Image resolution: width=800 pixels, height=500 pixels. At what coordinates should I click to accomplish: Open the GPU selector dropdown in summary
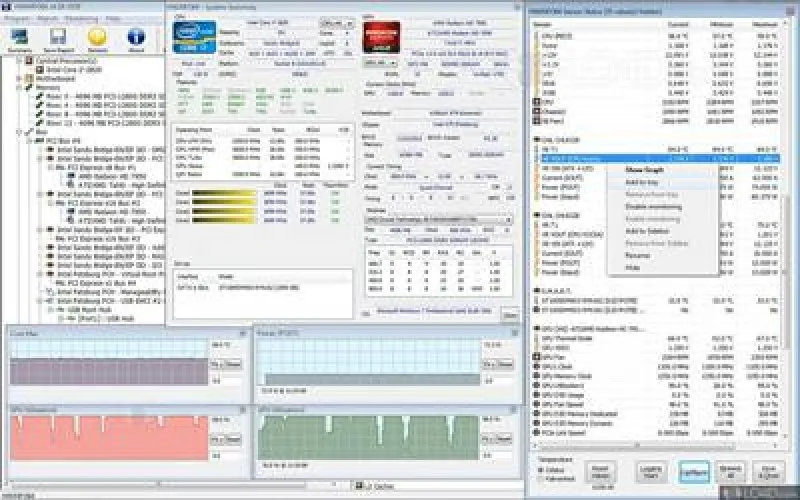pyautogui.click(x=380, y=63)
